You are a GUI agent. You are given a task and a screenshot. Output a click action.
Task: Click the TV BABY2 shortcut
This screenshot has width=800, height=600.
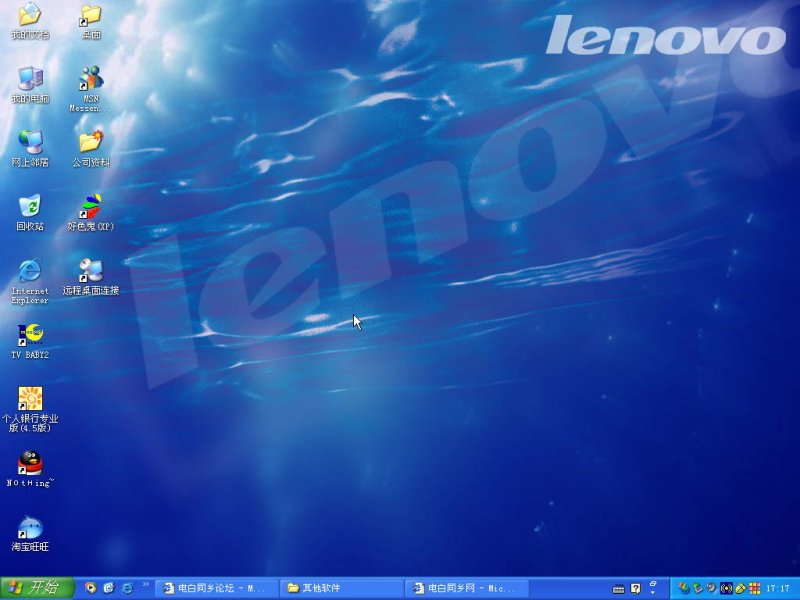(30, 335)
